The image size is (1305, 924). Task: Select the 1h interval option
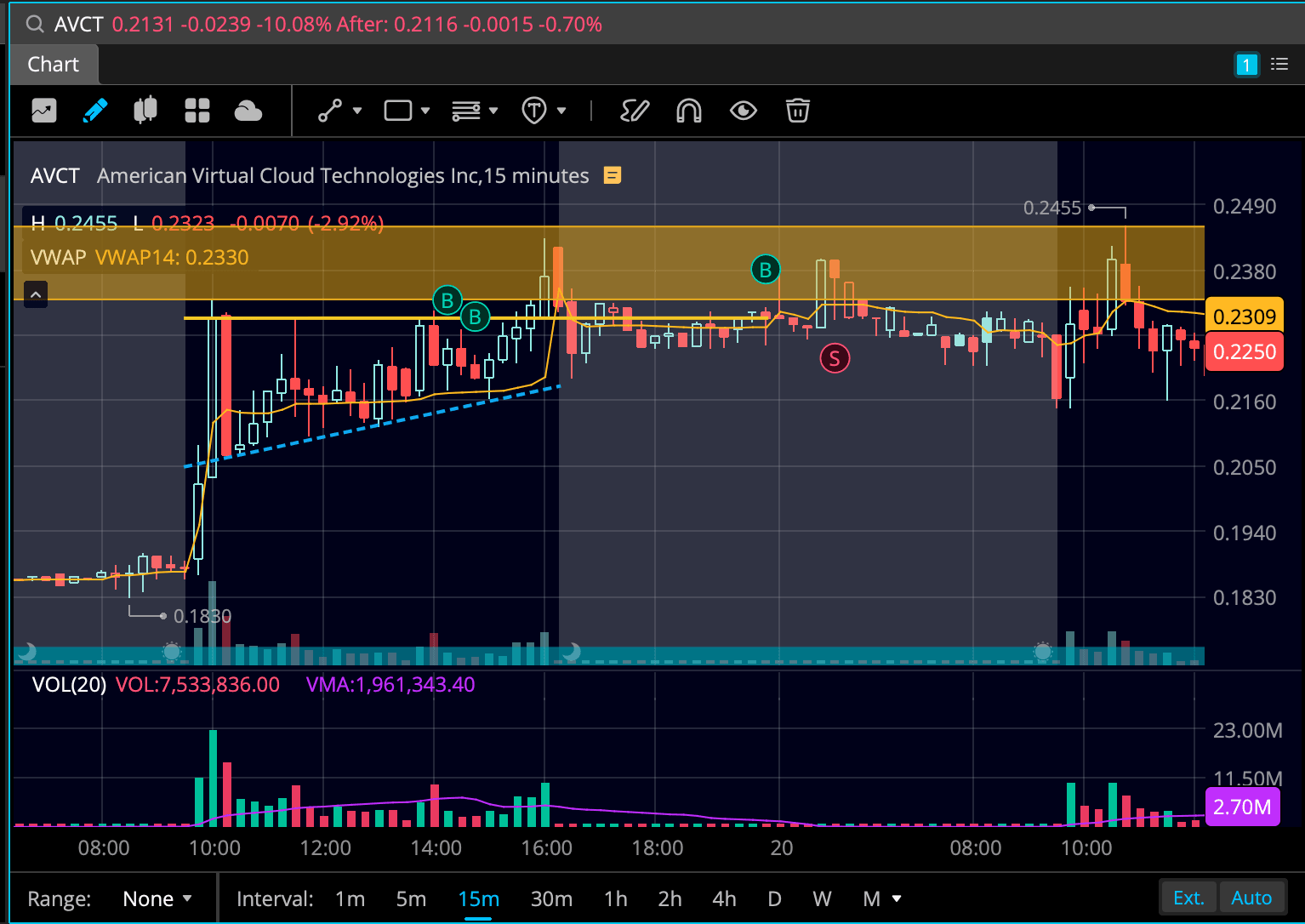point(615,899)
